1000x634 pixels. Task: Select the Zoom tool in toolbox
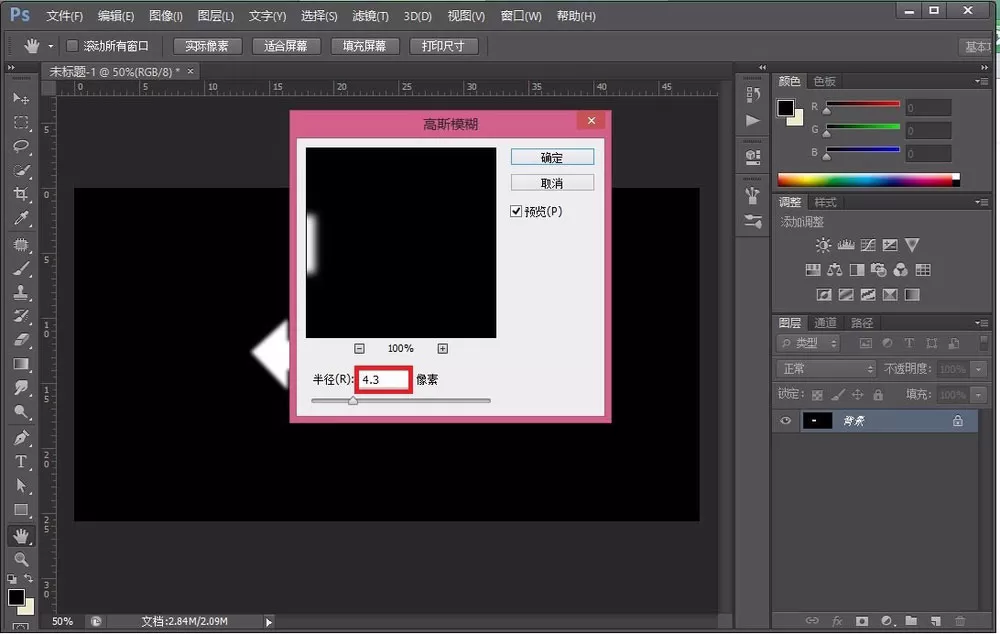pos(21,559)
